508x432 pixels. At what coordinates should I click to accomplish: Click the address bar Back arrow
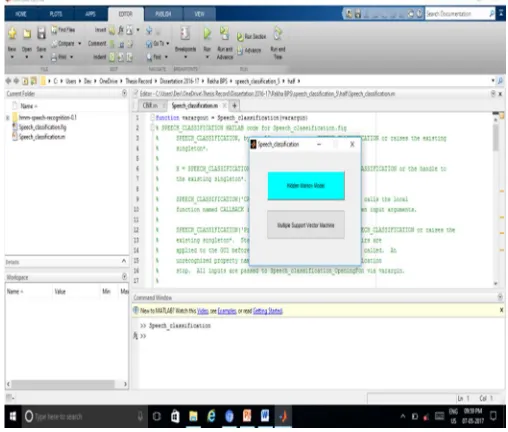[8, 81]
